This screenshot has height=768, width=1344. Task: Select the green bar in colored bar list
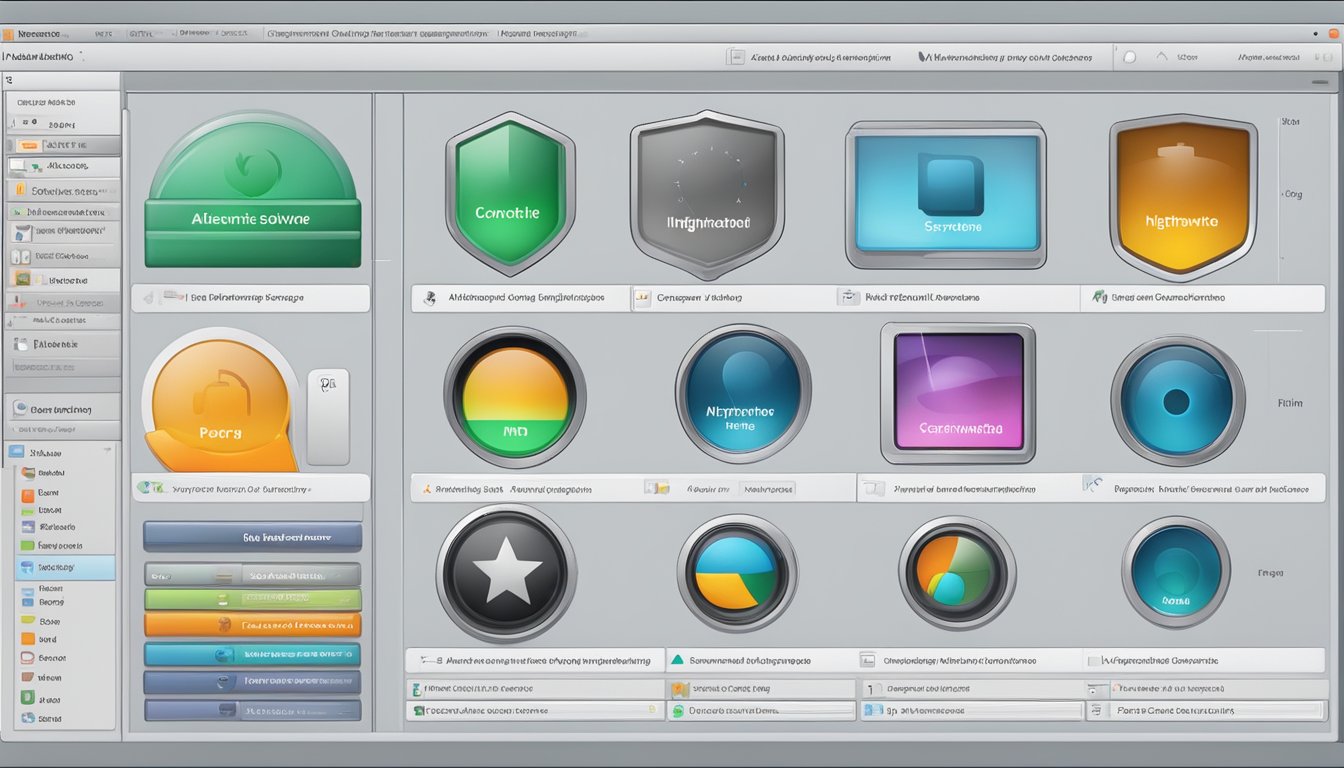point(252,600)
